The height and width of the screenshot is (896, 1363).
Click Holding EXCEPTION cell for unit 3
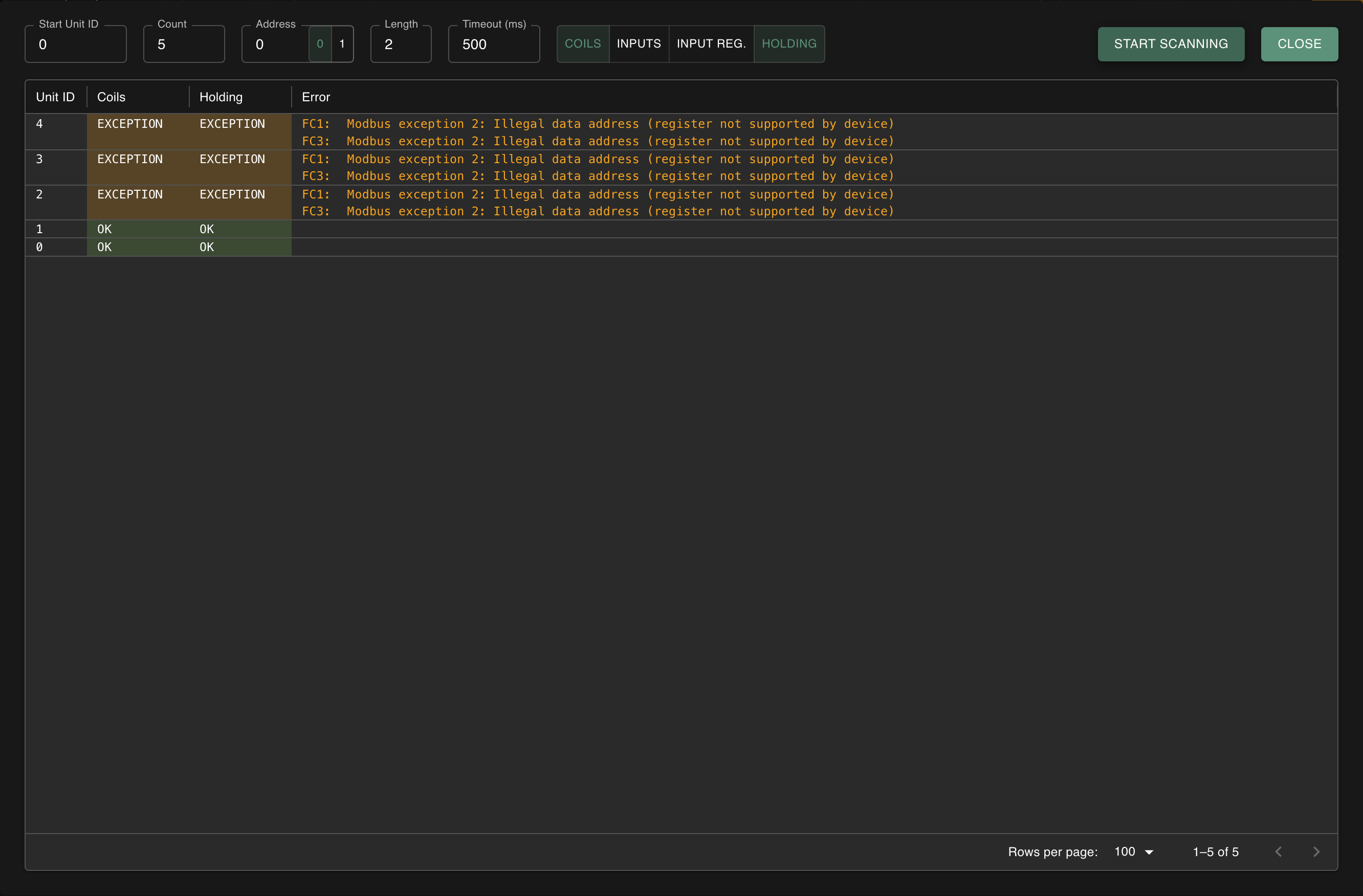click(x=240, y=167)
